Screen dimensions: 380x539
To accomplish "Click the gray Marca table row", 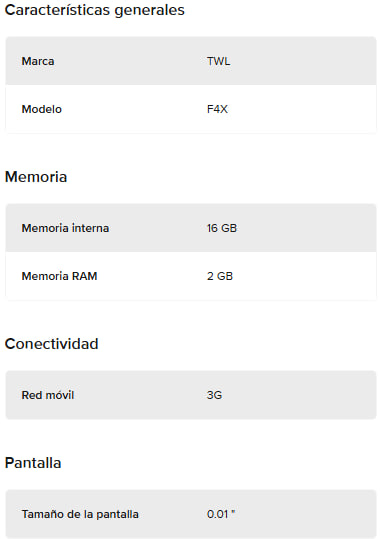I will [191, 61].
